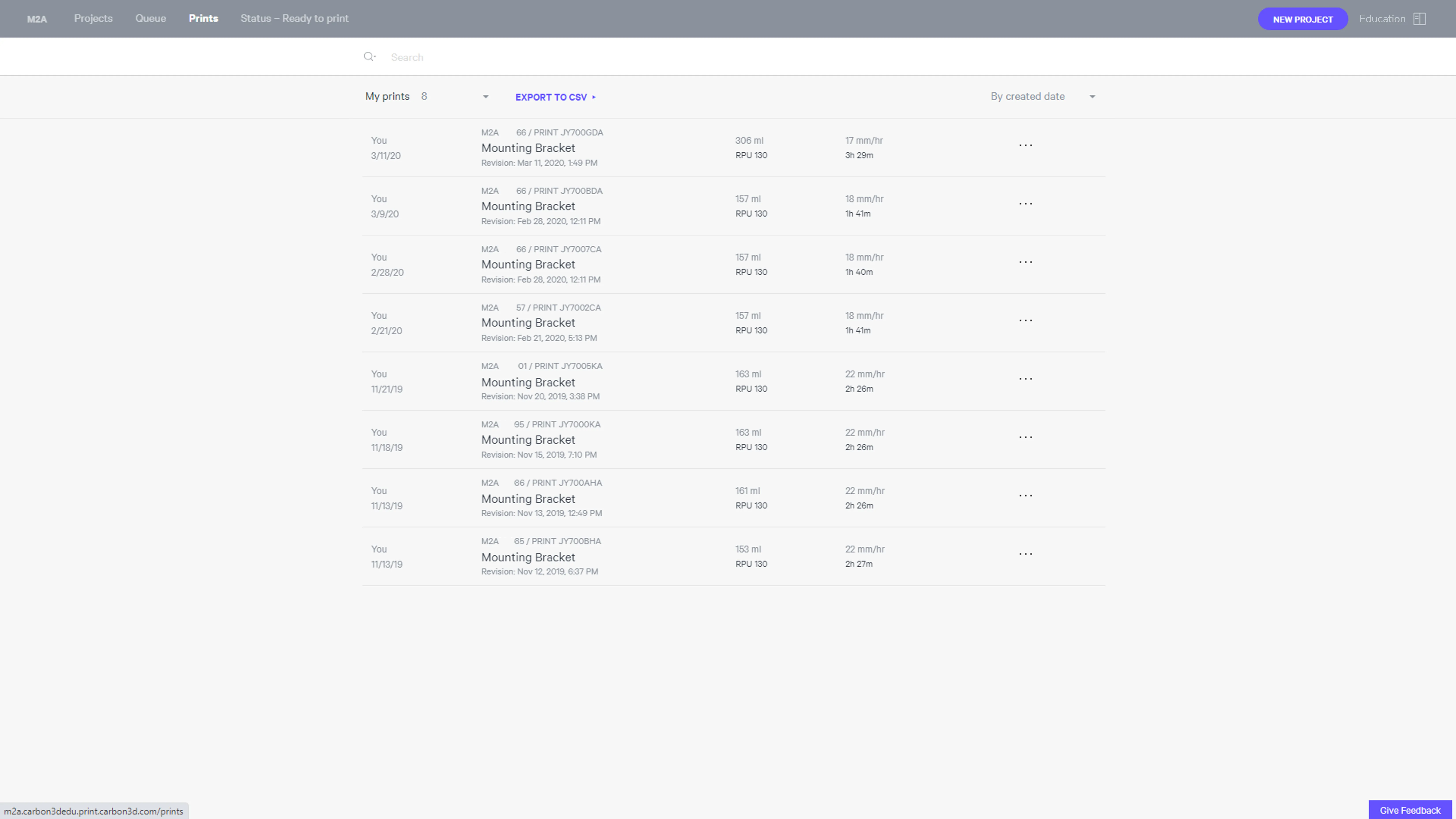The width and height of the screenshot is (1456, 819).
Task: Open Mounting Bracket print from 11/18/19
Action: pos(528,440)
